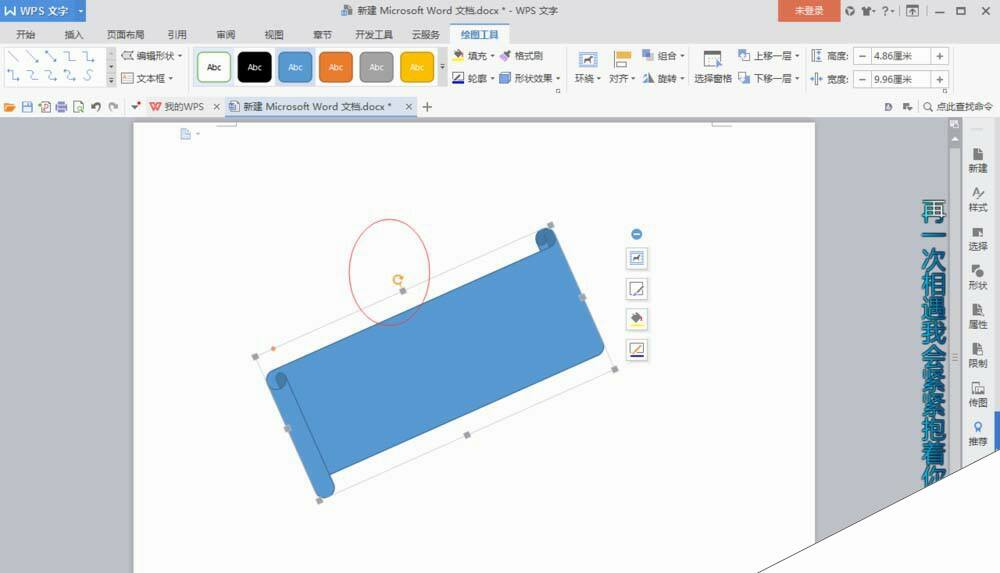This screenshot has width=1000, height=573.
Task: Click the rotation handle above the shape
Action: coord(397,279)
